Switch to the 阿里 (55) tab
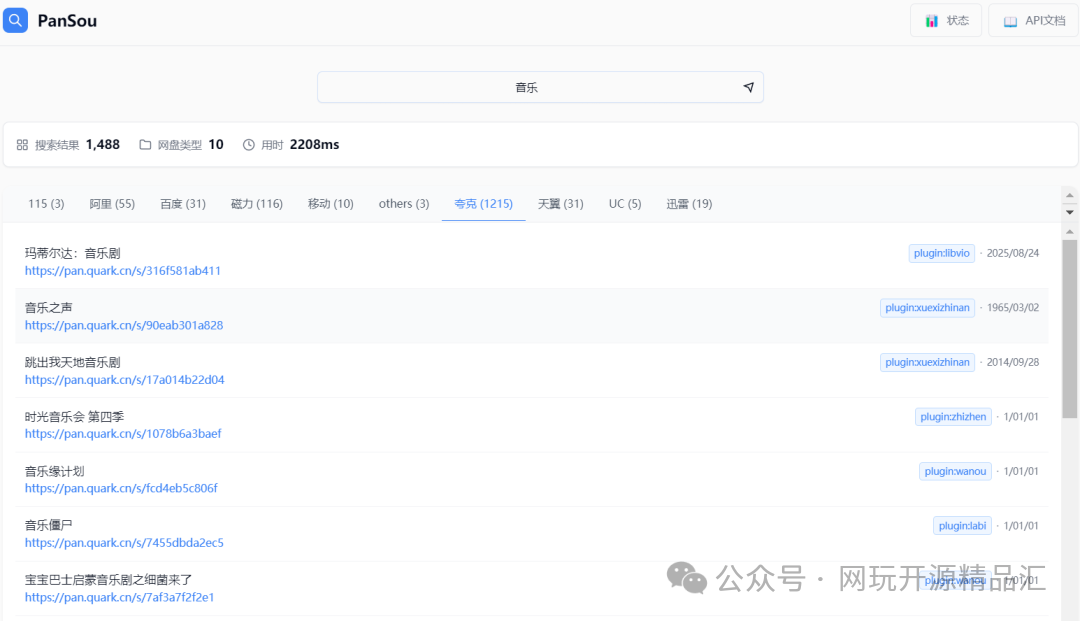The height and width of the screenshot is (621, 1080). (112, 203)
